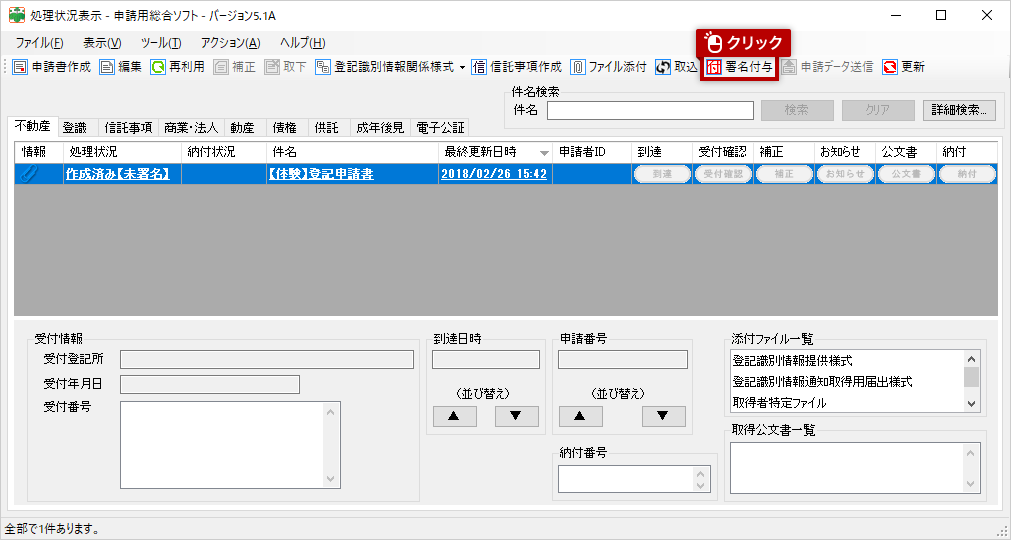Click the 処理状況 column header
The width and height of the screenshot is (1011, 540).
123,152
